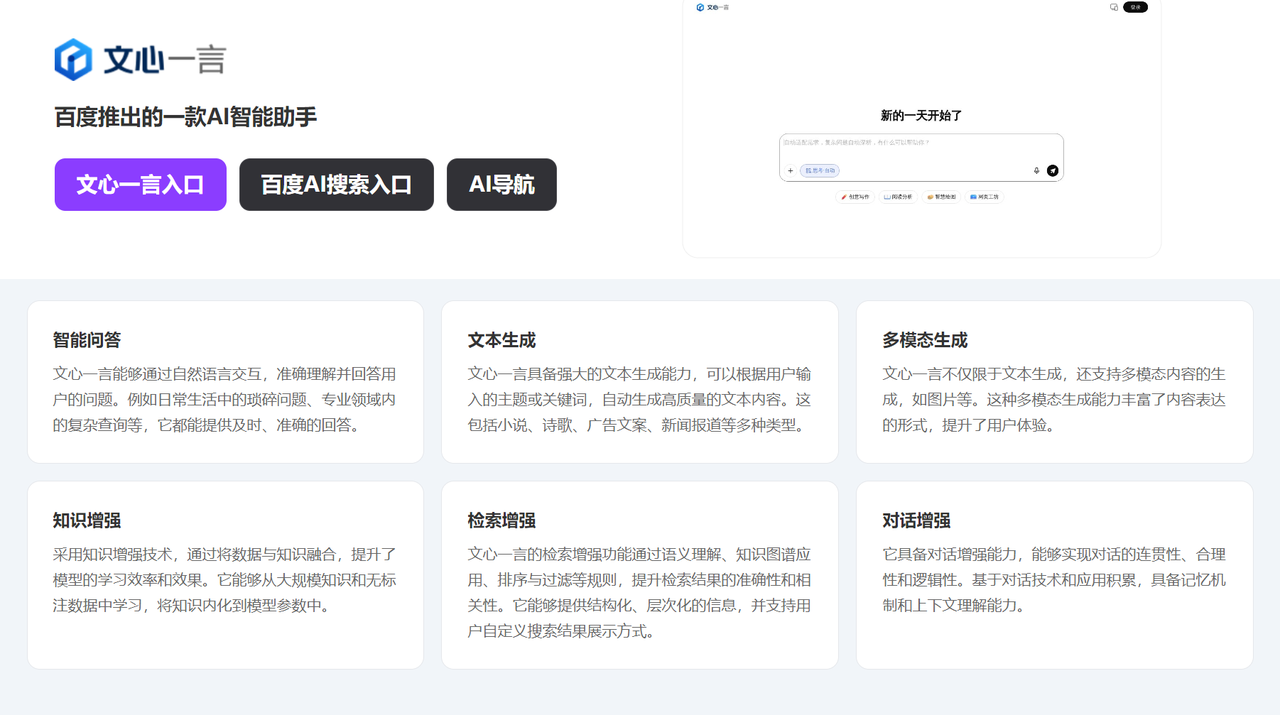Open the 文心一言入口 purple button
The image size is (1280, 715).
pos(141,185)
